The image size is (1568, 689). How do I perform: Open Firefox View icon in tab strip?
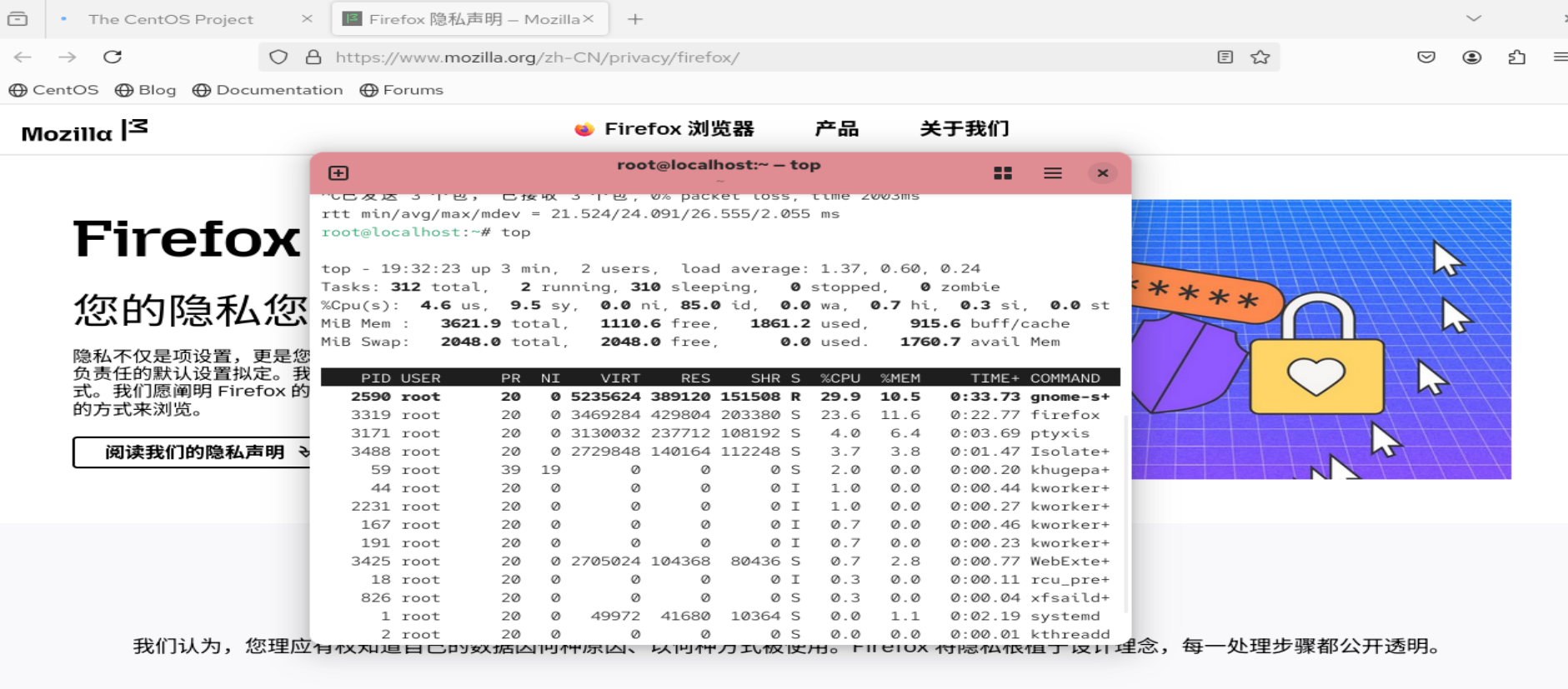tap(18, 18)
